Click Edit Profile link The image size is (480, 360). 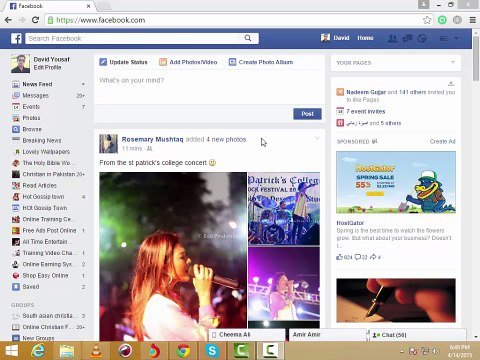47,67
